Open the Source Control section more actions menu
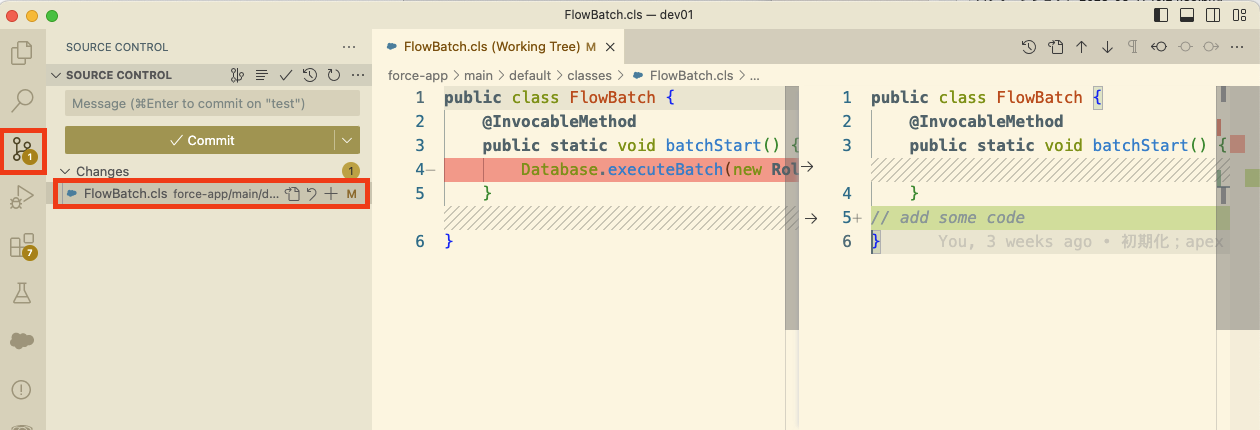 (356, 75)
